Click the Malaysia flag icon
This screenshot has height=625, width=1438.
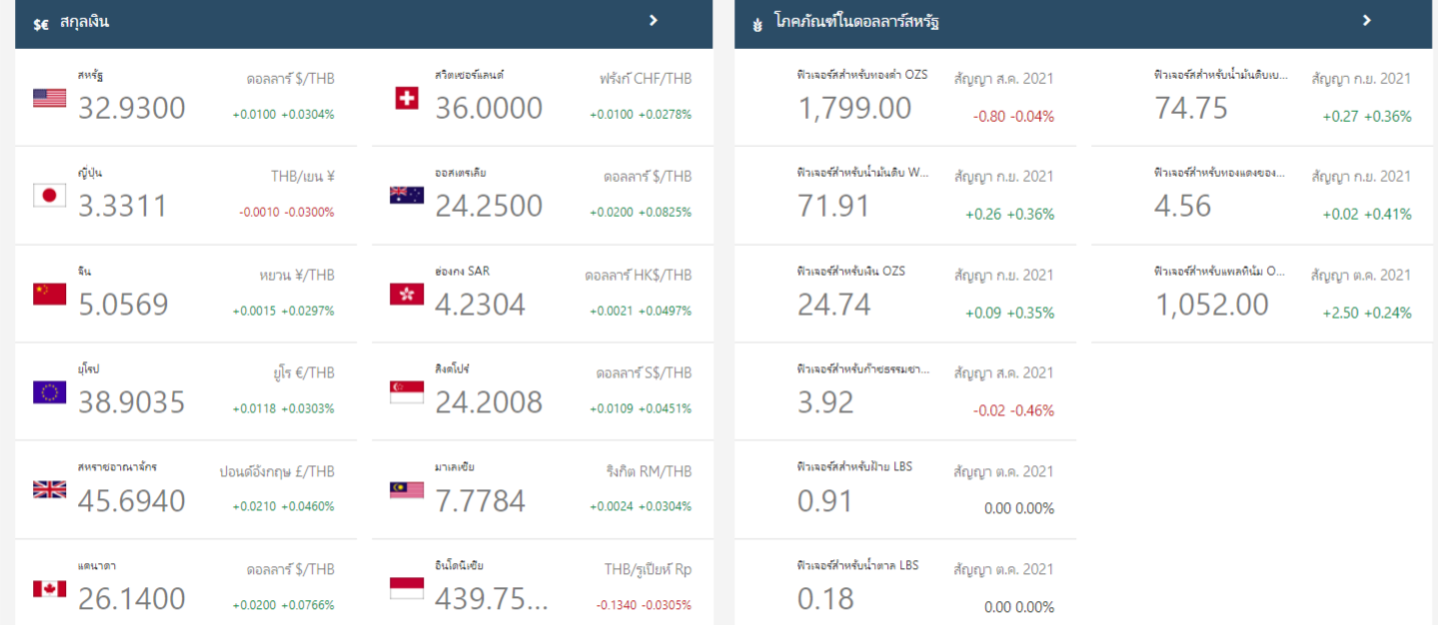(x=407, y=490)
